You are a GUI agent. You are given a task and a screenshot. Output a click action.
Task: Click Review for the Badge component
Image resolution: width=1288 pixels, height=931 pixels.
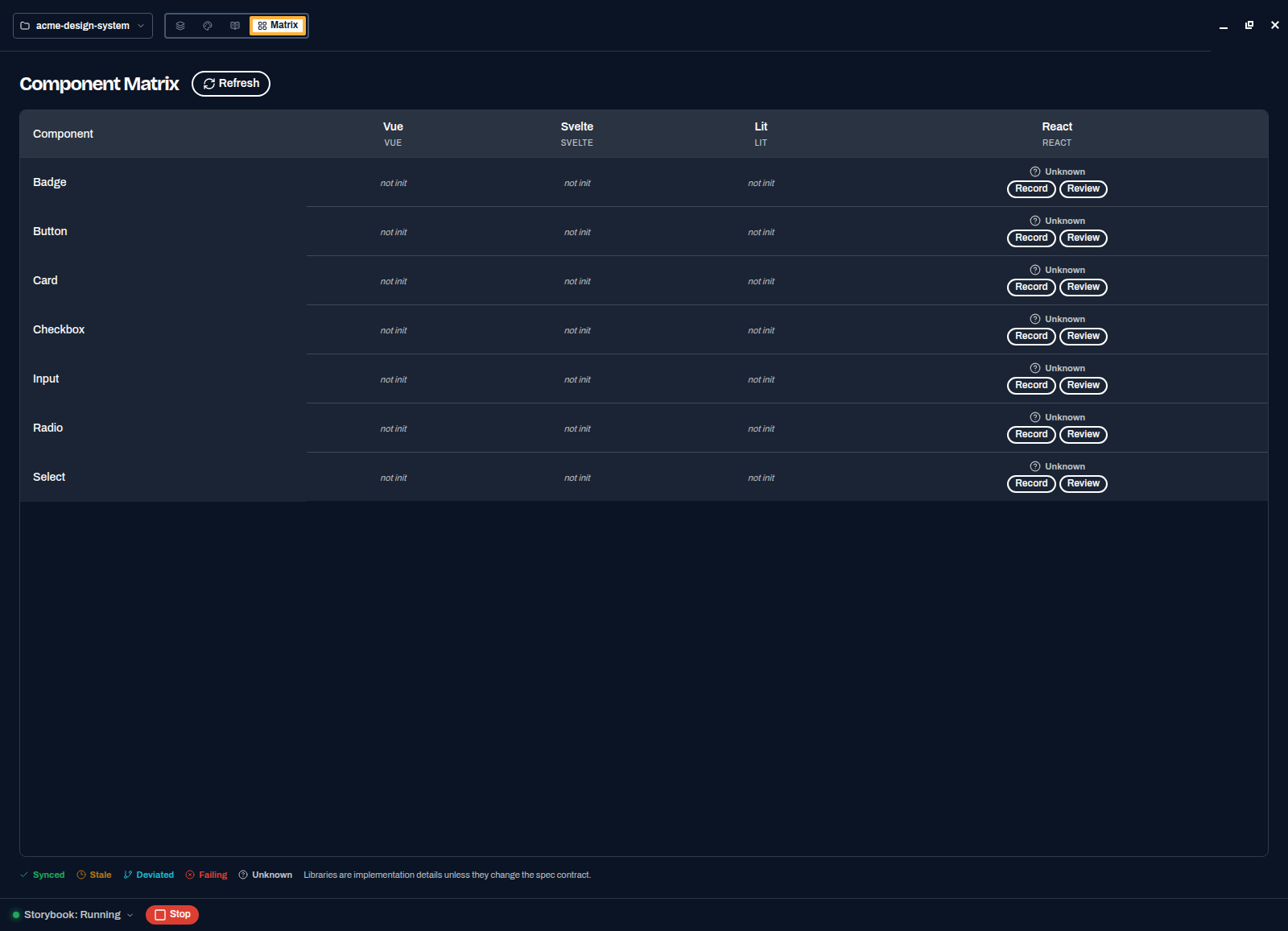pos(1084,189)
